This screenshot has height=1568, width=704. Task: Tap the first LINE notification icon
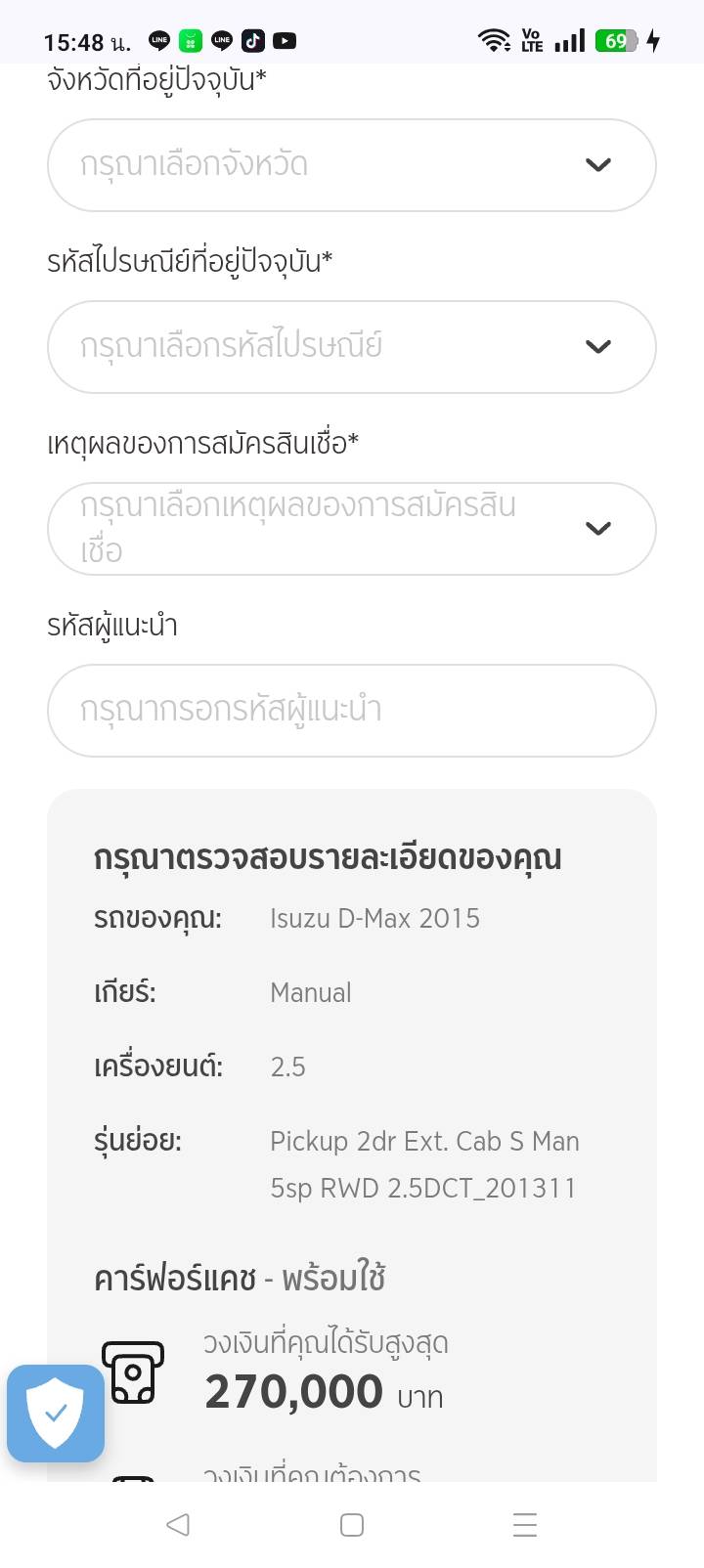(159, 41)
